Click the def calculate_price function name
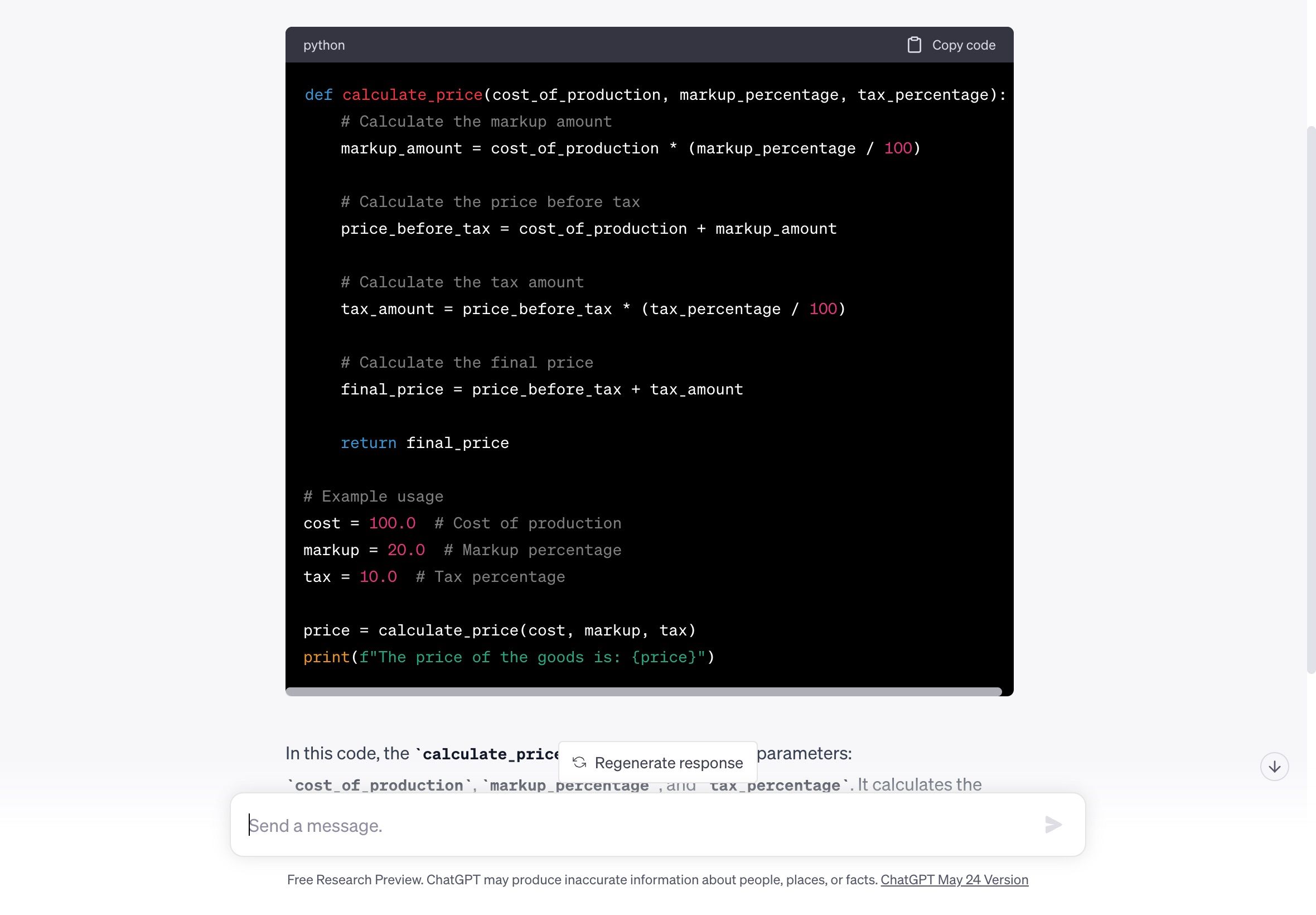The height and width of the screenshot is (915, 1316). tap(412, 95)
